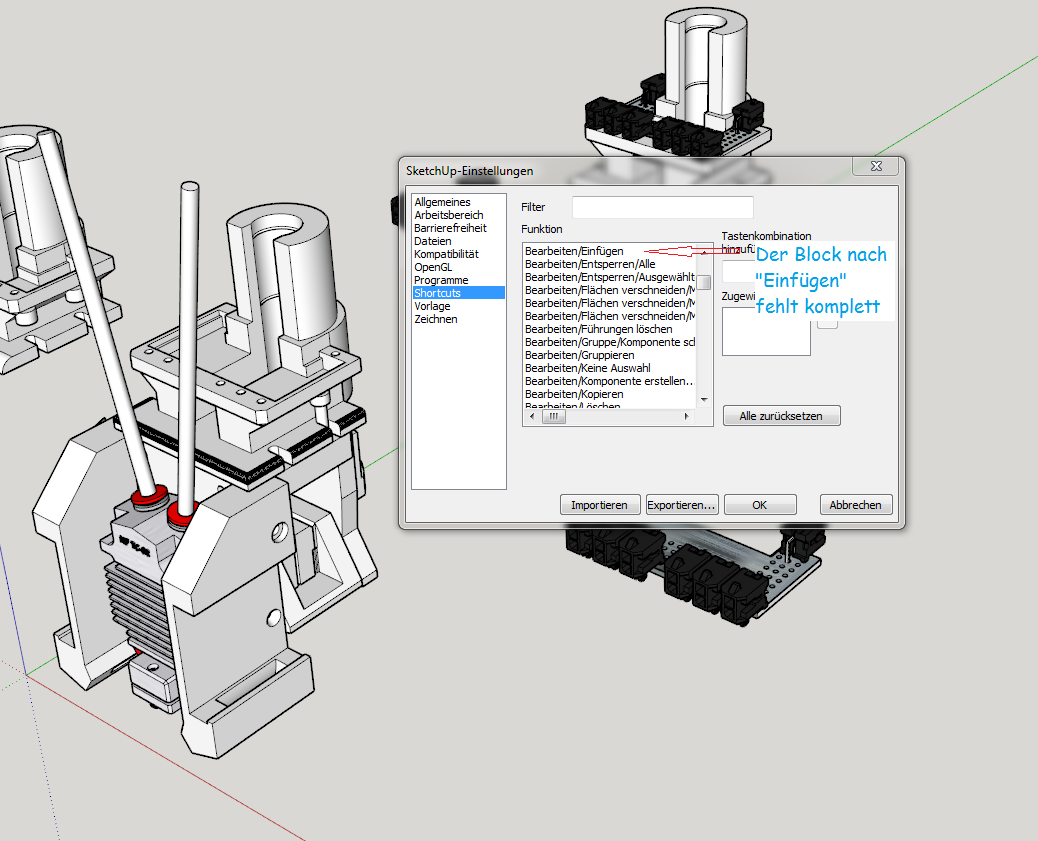Close the SketchUp-Einstellungen dialog window
Viewport: 1038px width, 841px height.
click(876, 167)
